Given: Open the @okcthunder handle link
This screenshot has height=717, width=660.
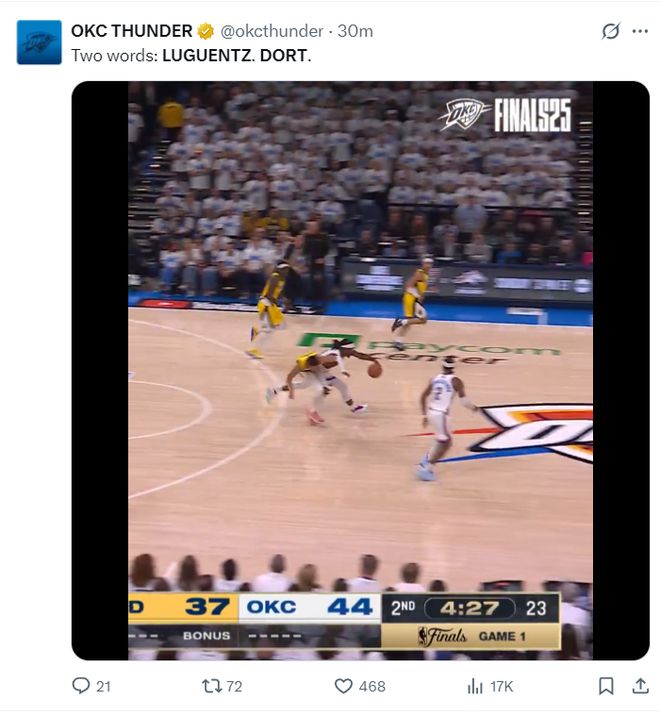Looking at the screenshot, I should 272,31.
